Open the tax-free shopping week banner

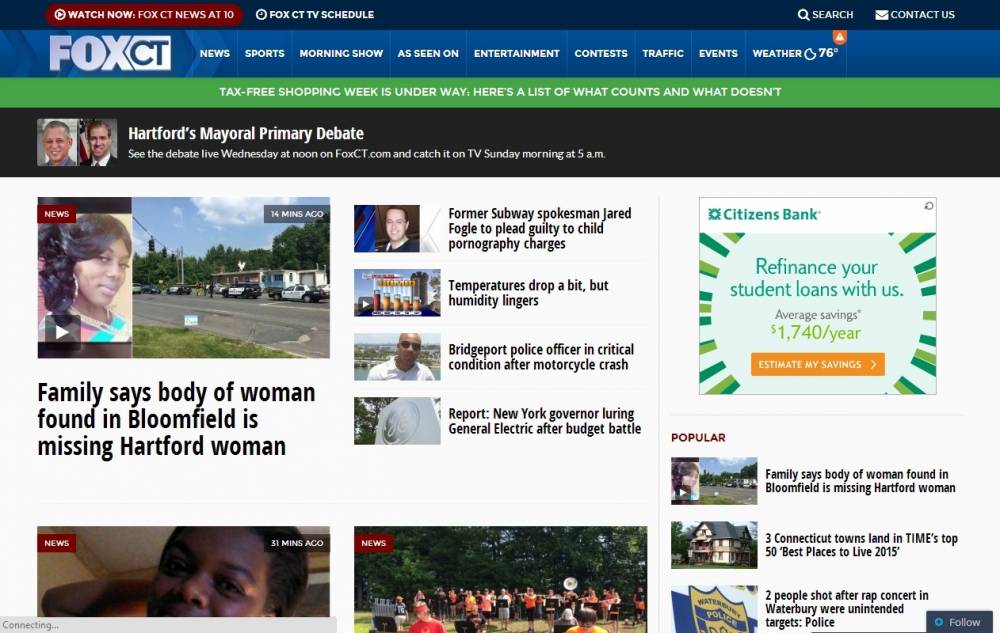[500, 92]
